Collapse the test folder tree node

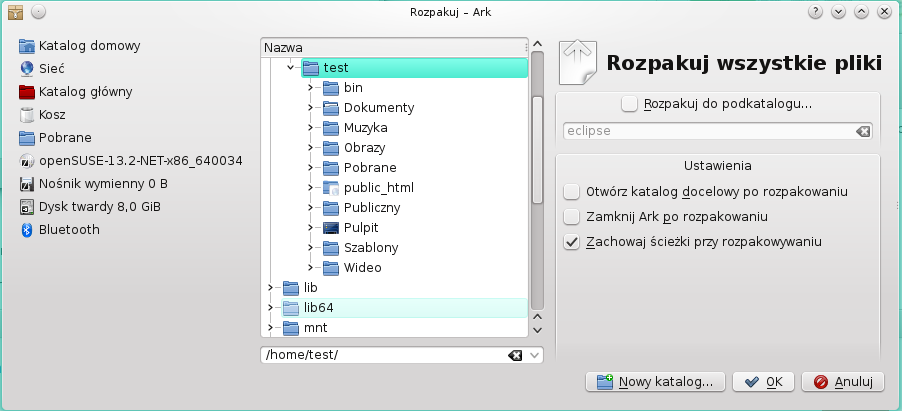tap(290, 68)
